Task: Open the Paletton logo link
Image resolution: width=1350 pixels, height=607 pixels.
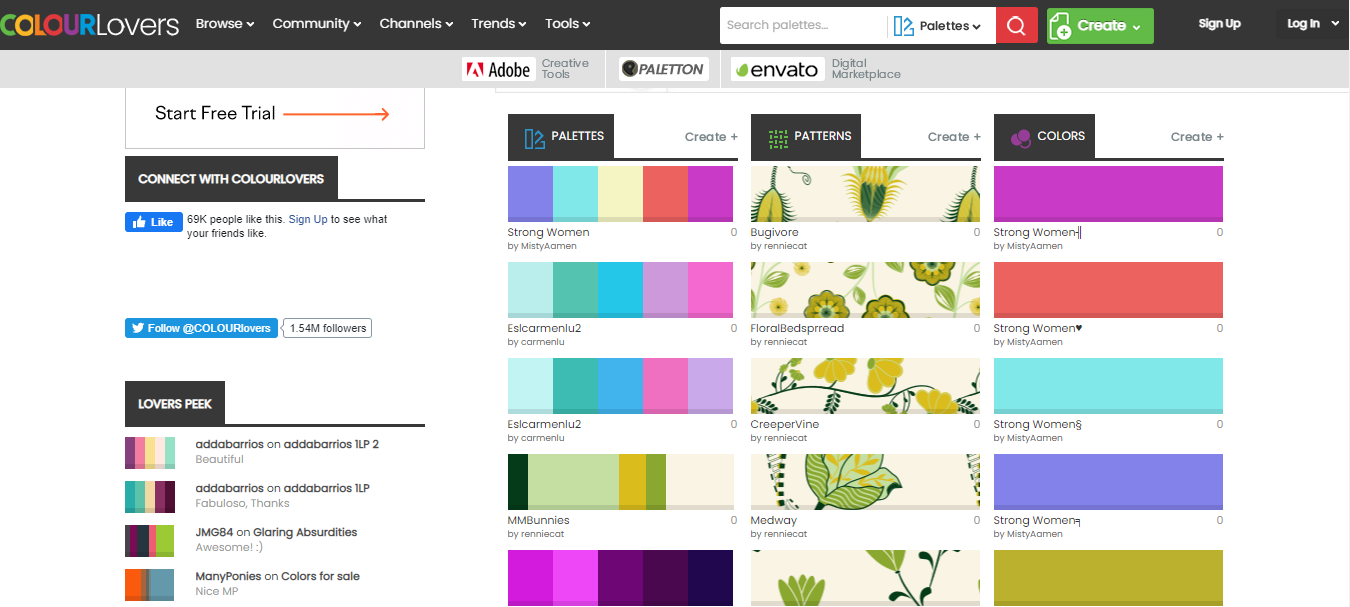Action: click(x=664, y=69)
